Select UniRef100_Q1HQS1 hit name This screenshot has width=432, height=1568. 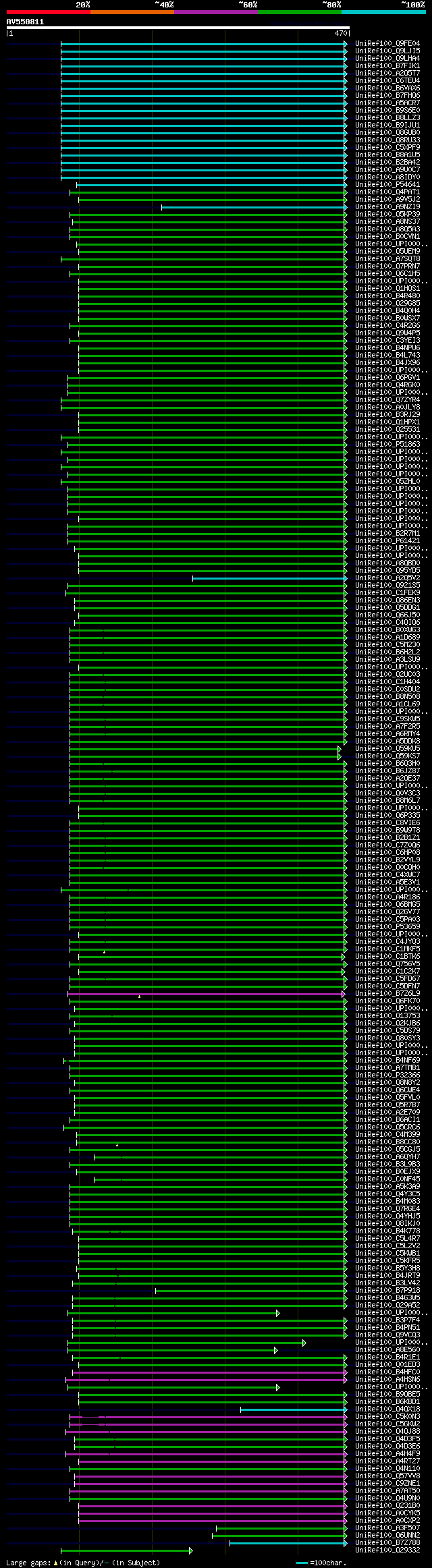coord(387,289)
